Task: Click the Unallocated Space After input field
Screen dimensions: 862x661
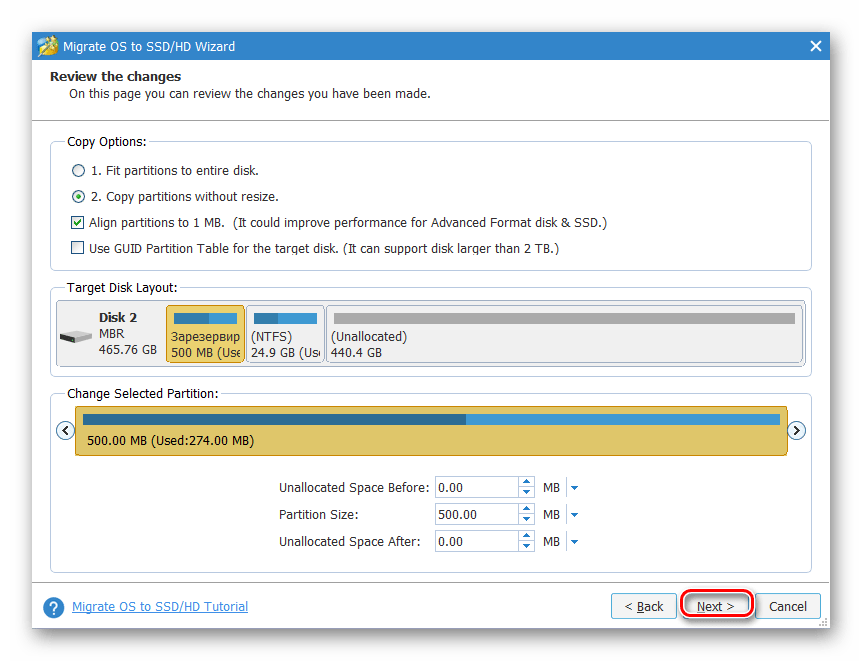Action: pos(477,542)
